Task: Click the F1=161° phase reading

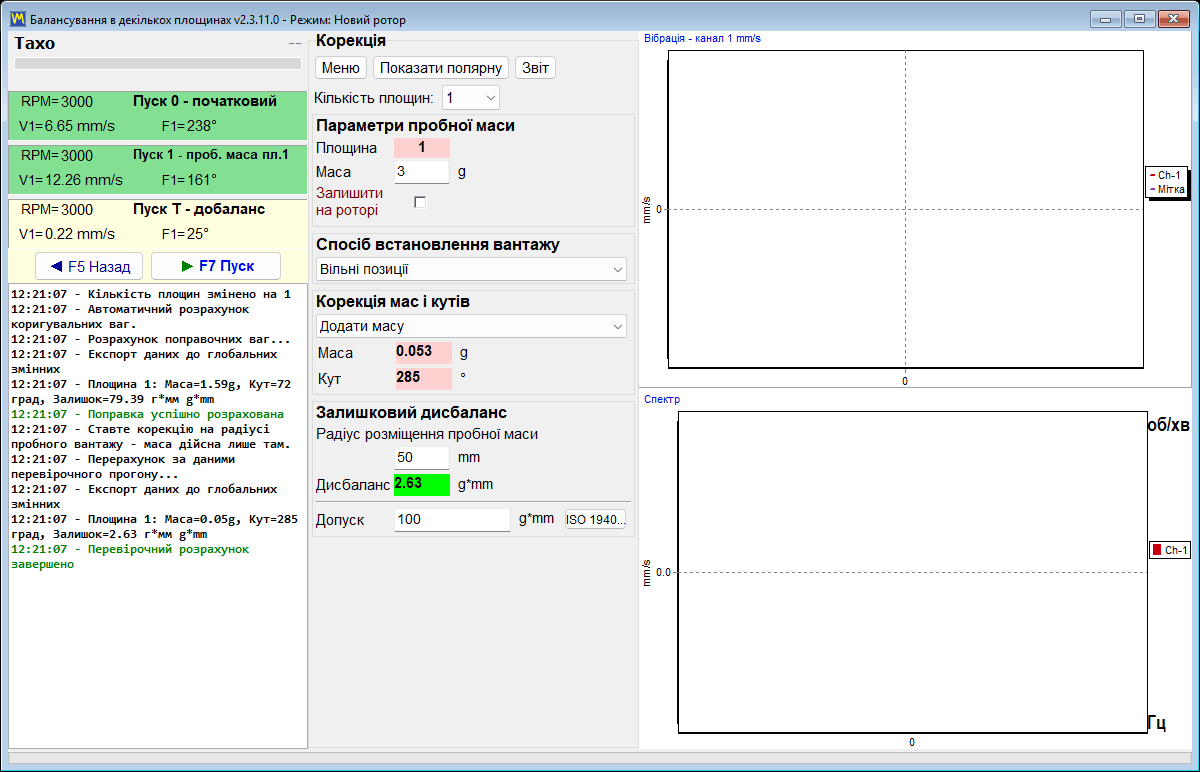Action: (189, 180)
